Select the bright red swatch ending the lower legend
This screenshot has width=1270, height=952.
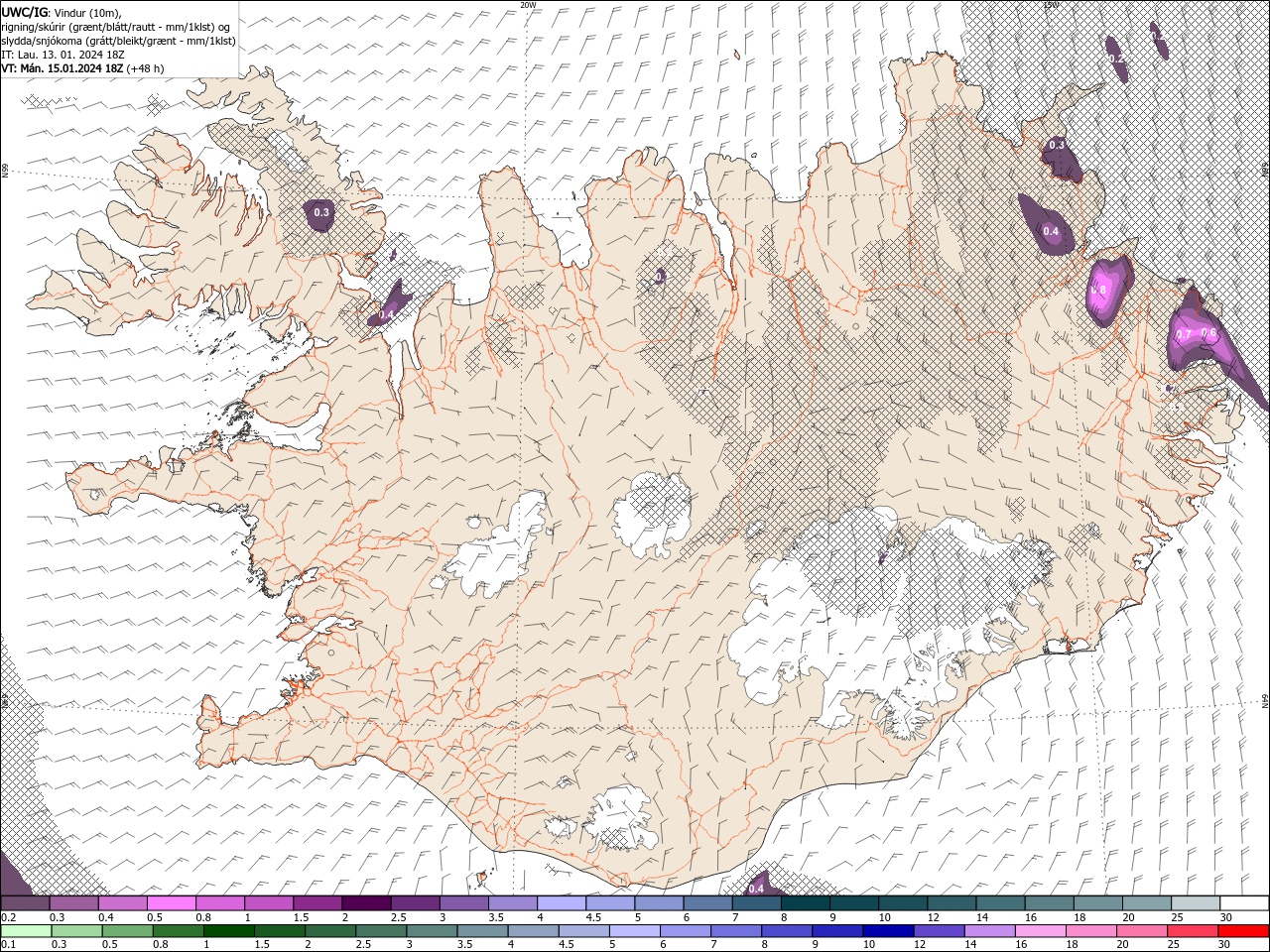(1243, 931)
